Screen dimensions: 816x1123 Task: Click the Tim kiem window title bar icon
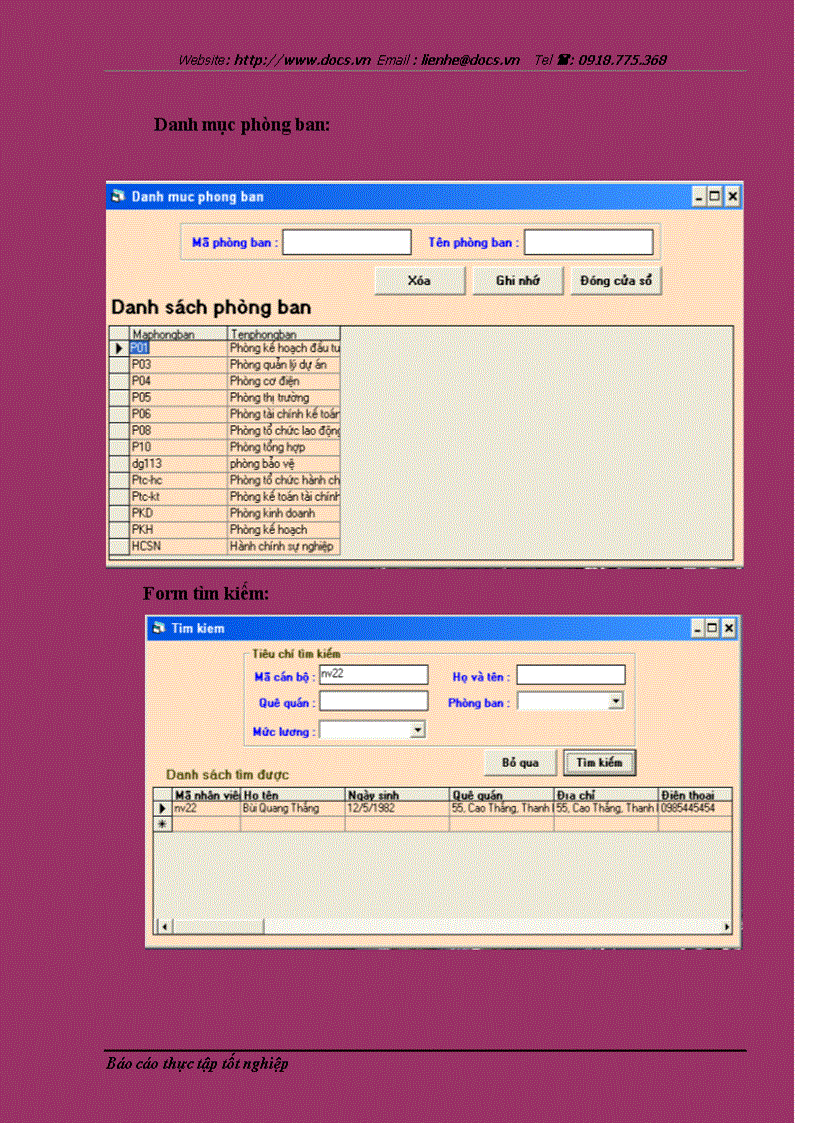[160, 628]
